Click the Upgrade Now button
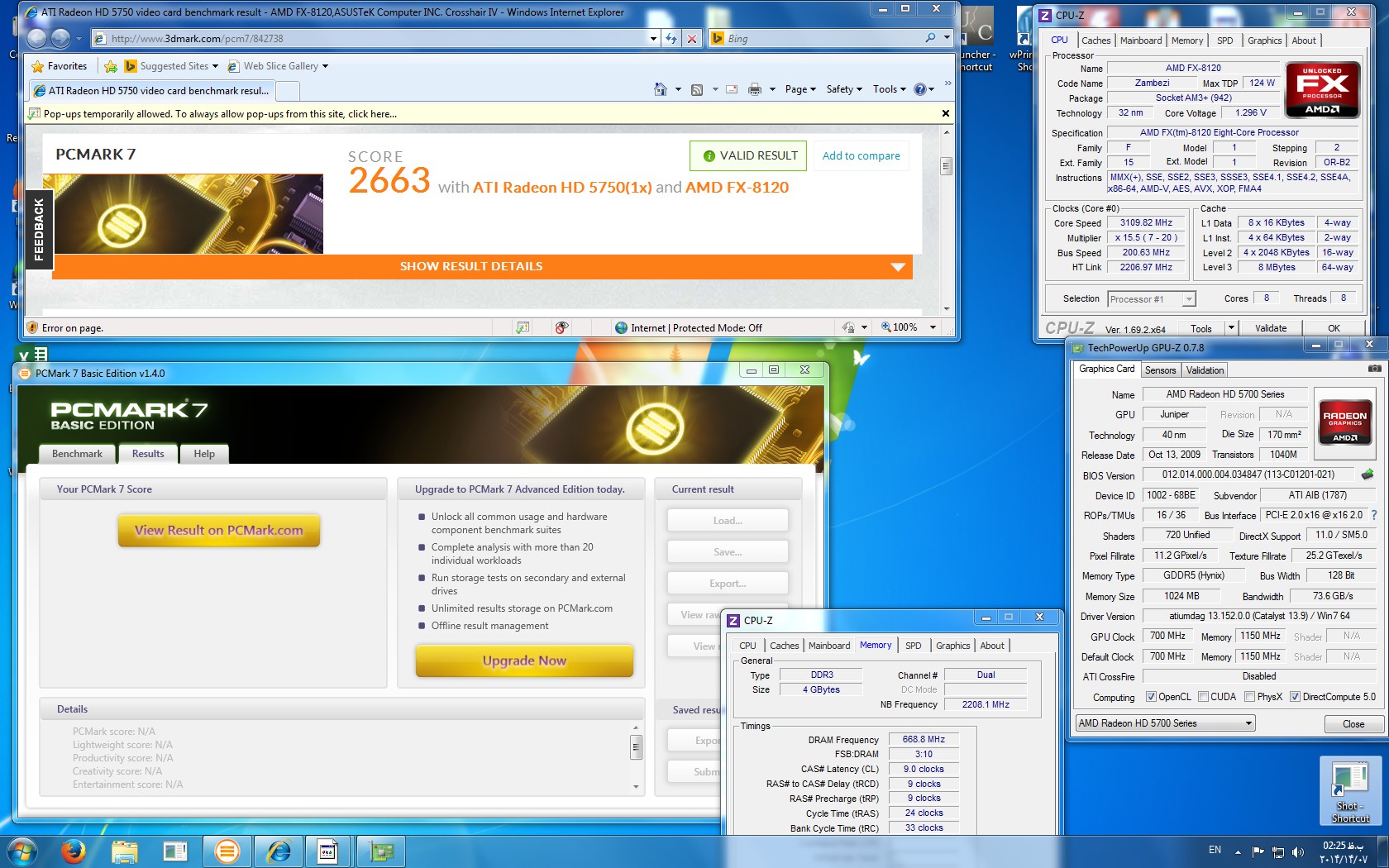 (524, 661)
